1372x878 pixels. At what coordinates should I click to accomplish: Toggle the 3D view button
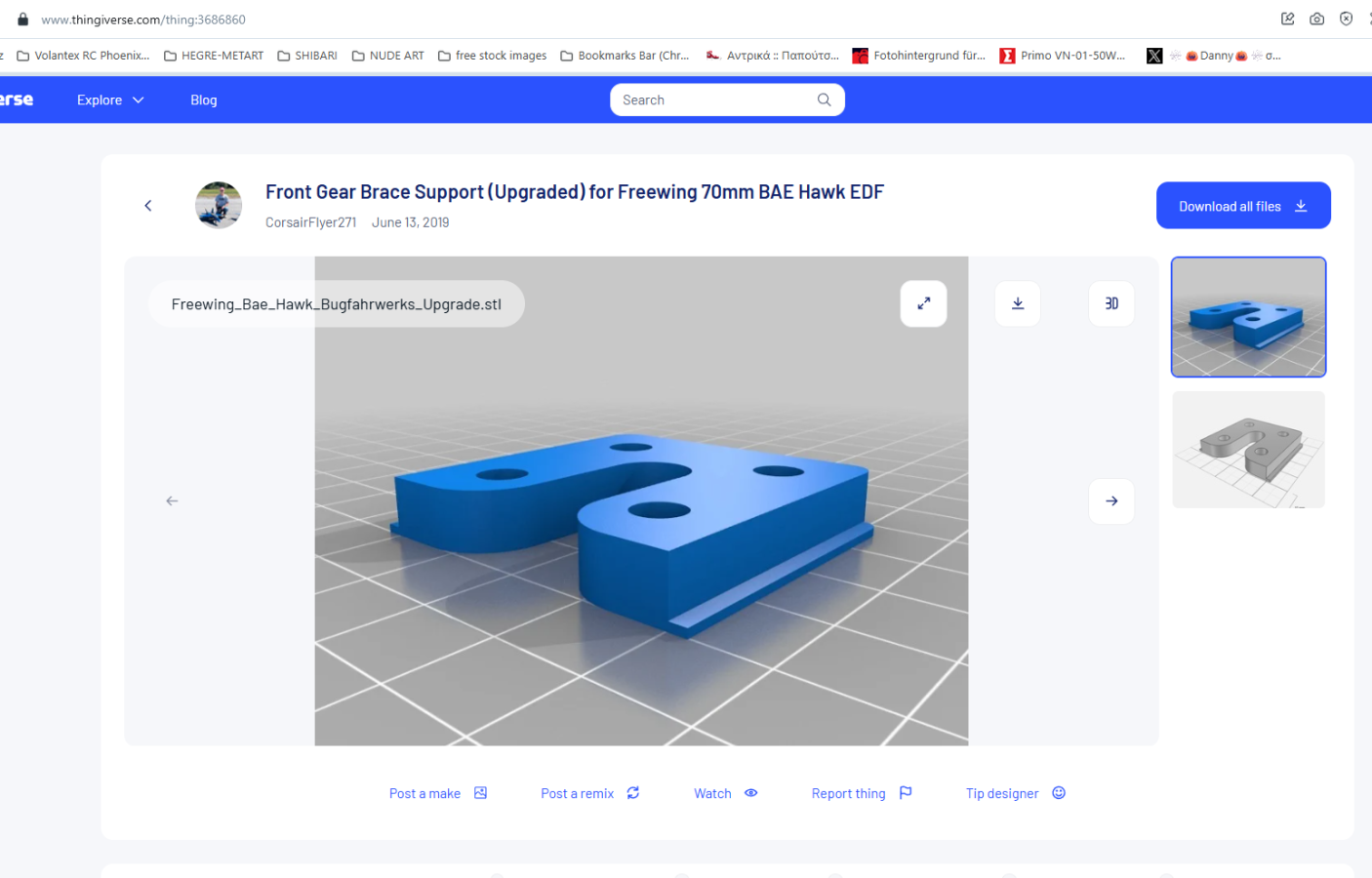tap(1110, 303)
